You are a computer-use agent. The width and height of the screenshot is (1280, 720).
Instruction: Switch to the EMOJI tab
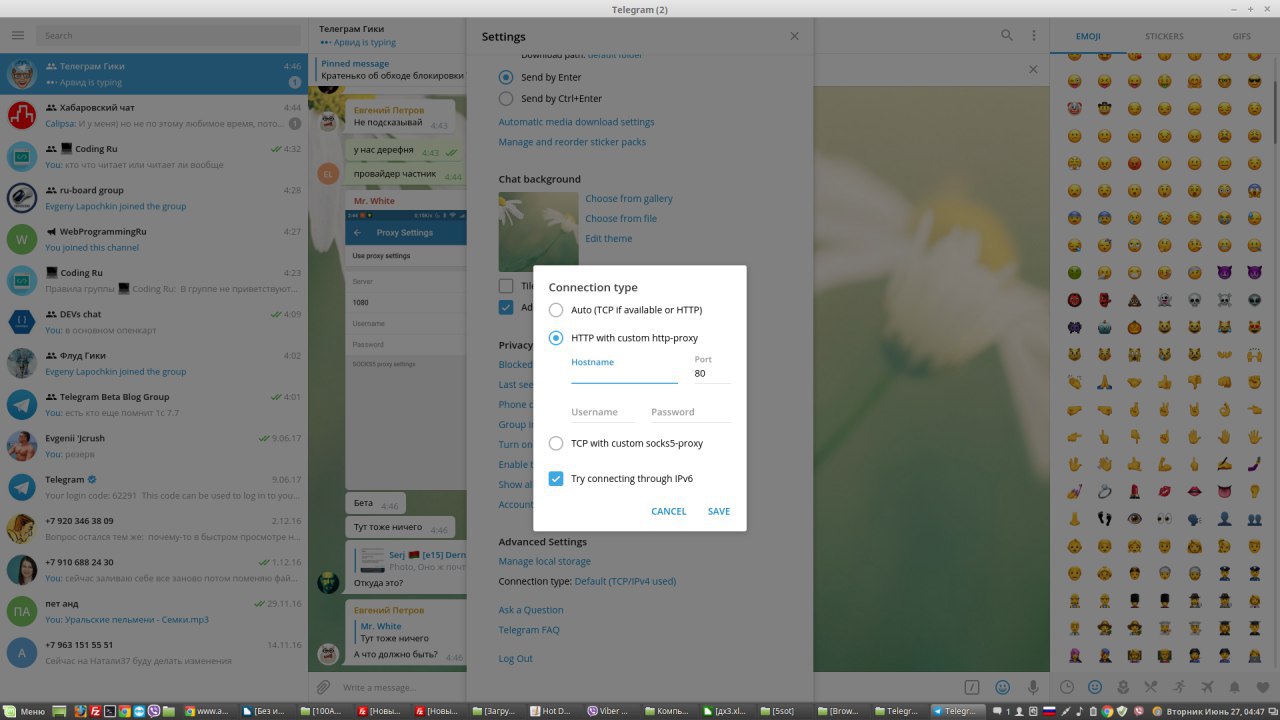point(1088,36)
